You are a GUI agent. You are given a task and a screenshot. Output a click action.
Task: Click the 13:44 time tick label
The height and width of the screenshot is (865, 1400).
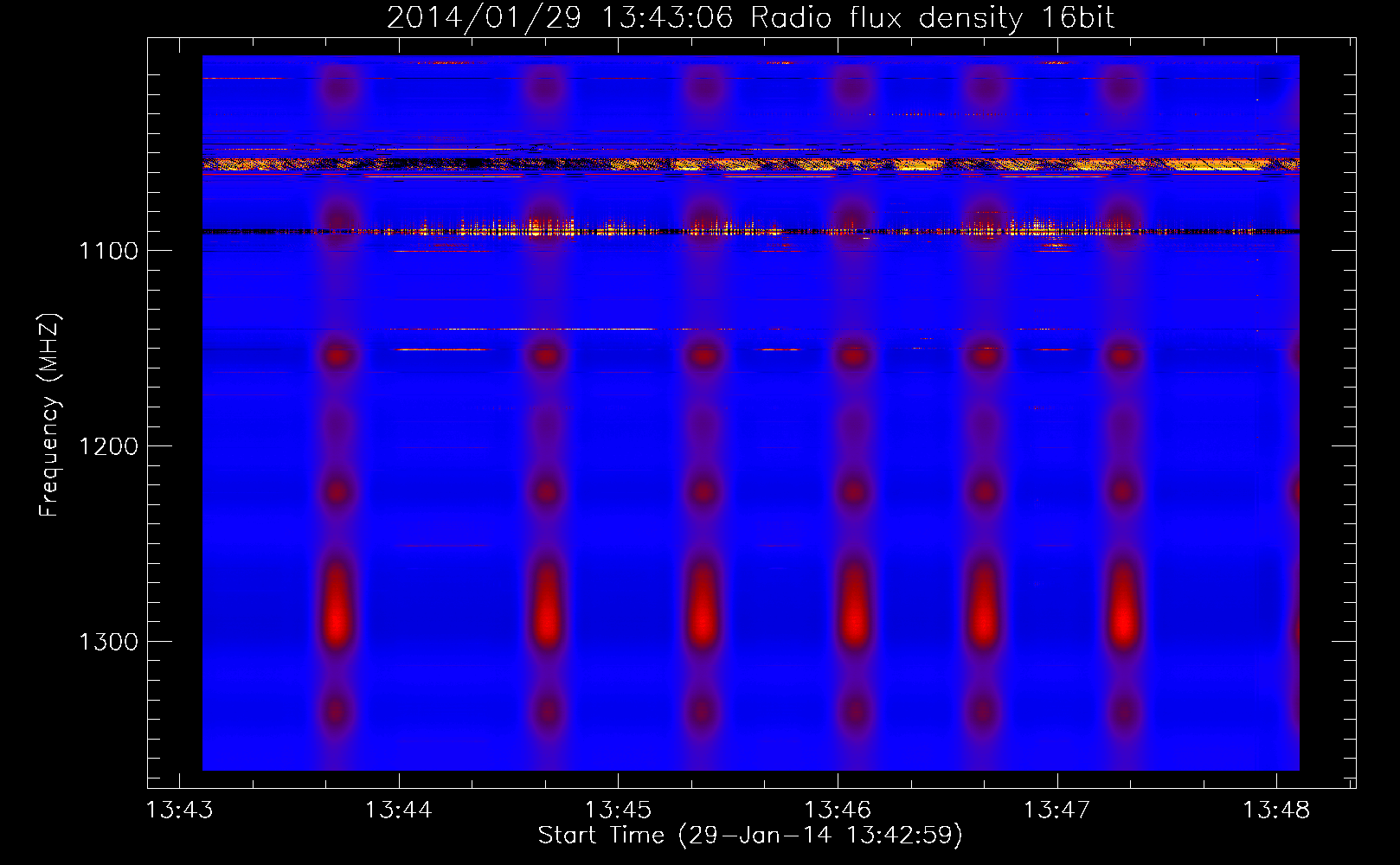coord(398,811)
